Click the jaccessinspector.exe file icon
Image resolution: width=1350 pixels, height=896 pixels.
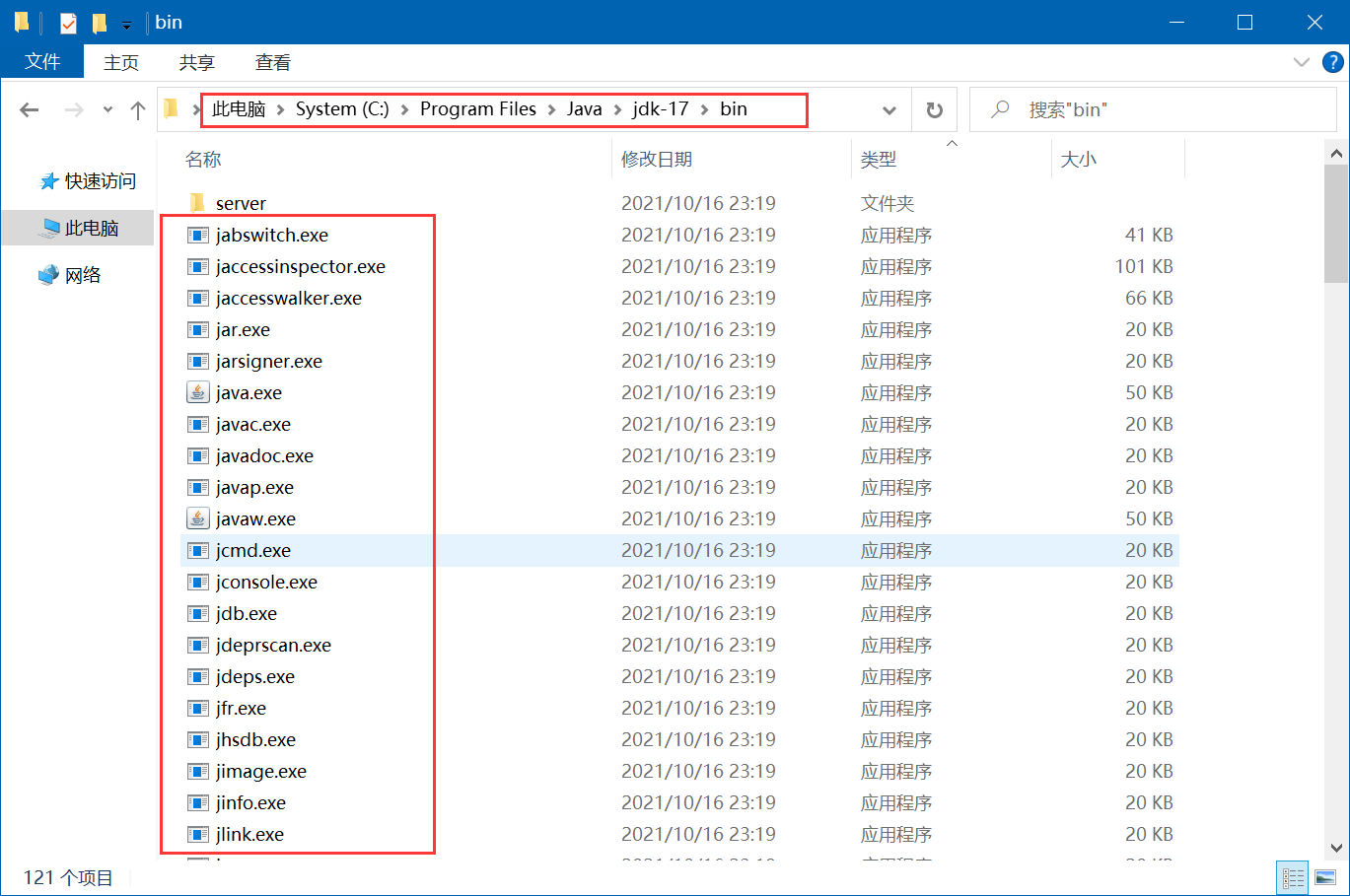click(198, 266)
